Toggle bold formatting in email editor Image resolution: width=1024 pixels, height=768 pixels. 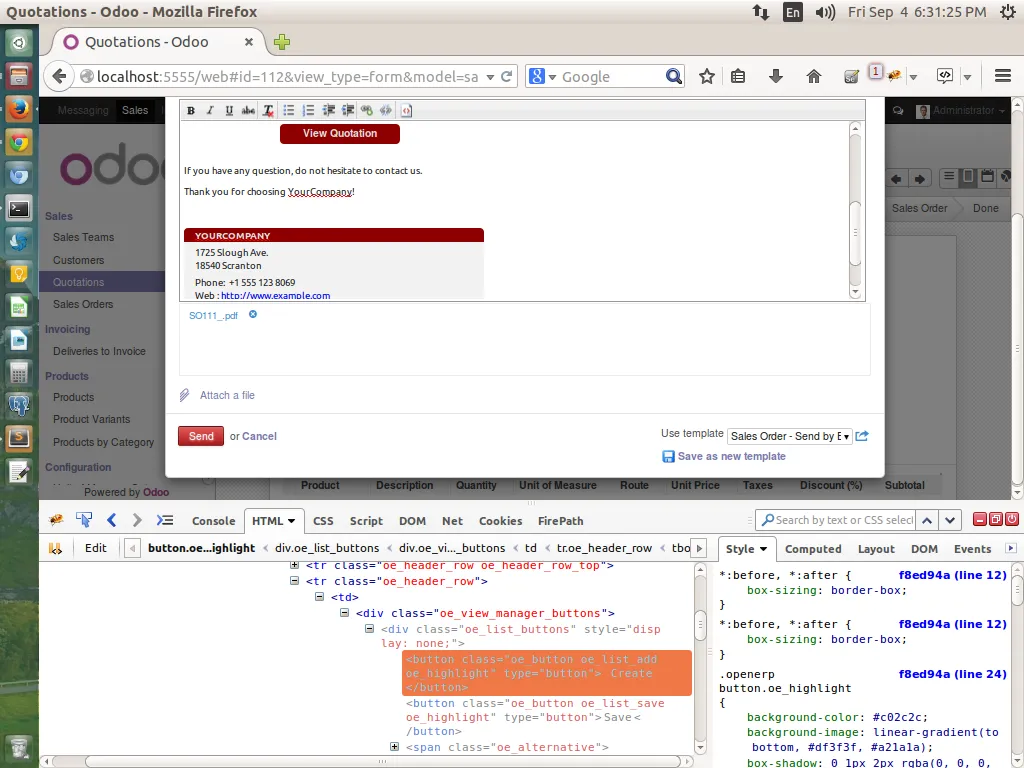tap(191, 110)
